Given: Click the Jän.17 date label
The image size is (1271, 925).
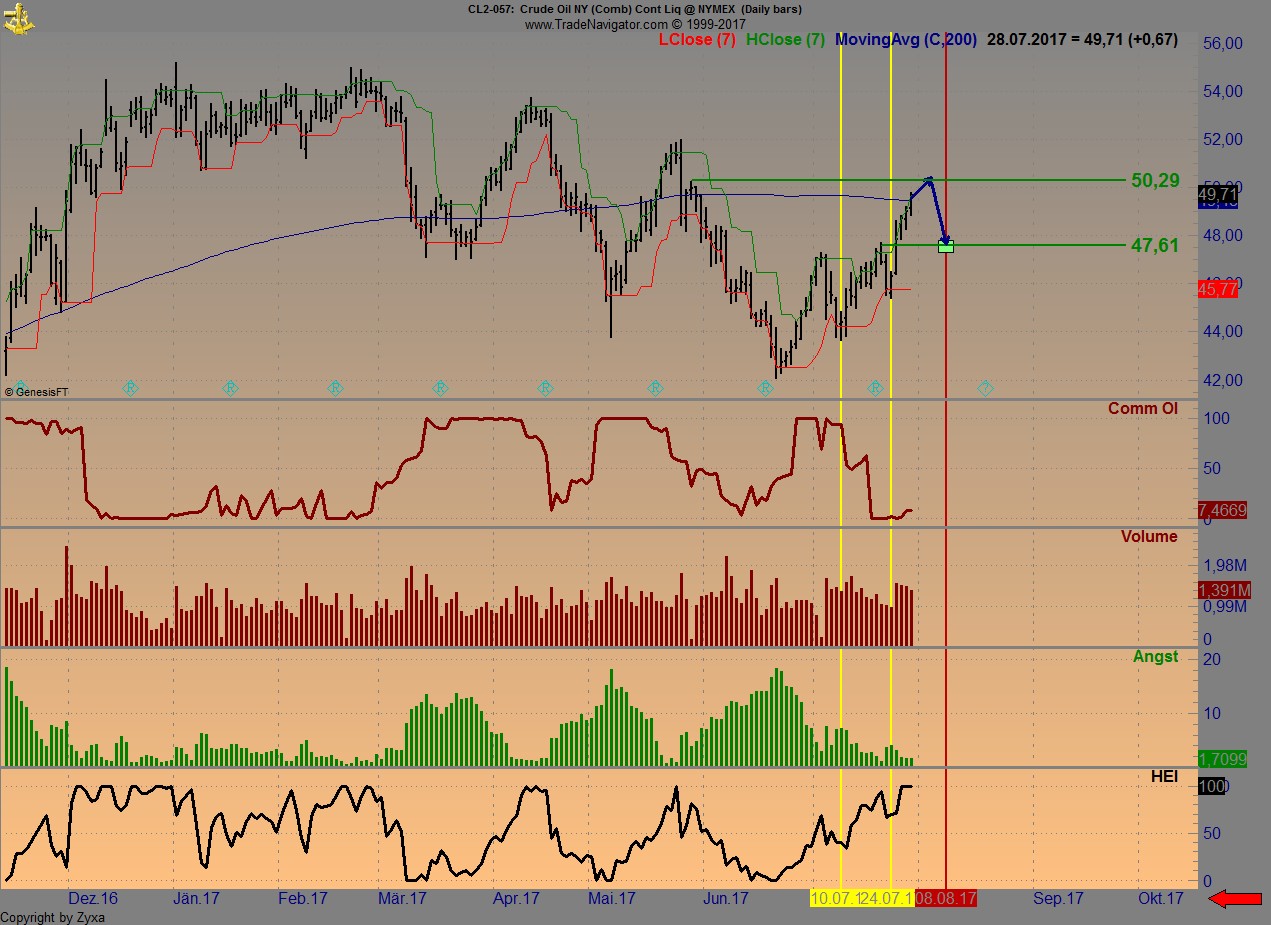Looking at the screenshot, I should point(197,899).
